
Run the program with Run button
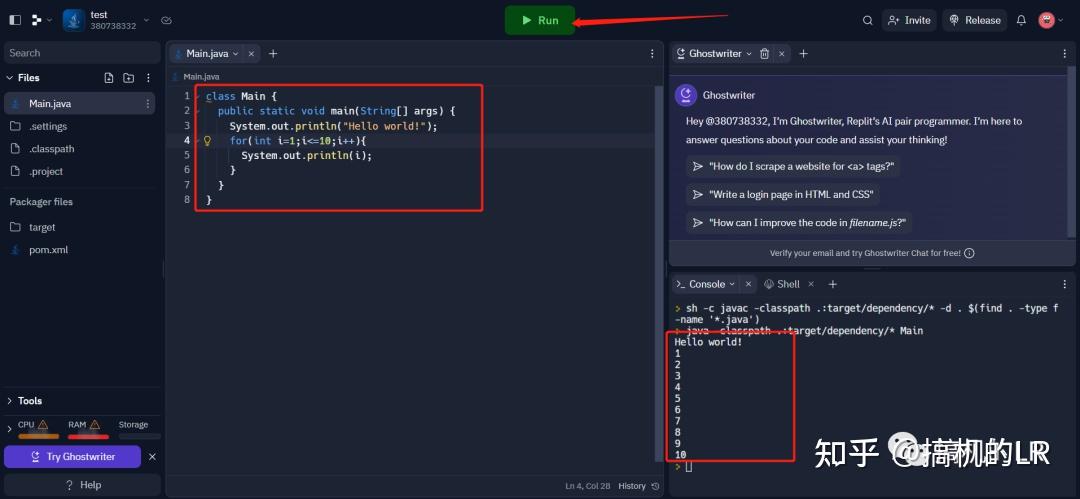pos(540,20)
